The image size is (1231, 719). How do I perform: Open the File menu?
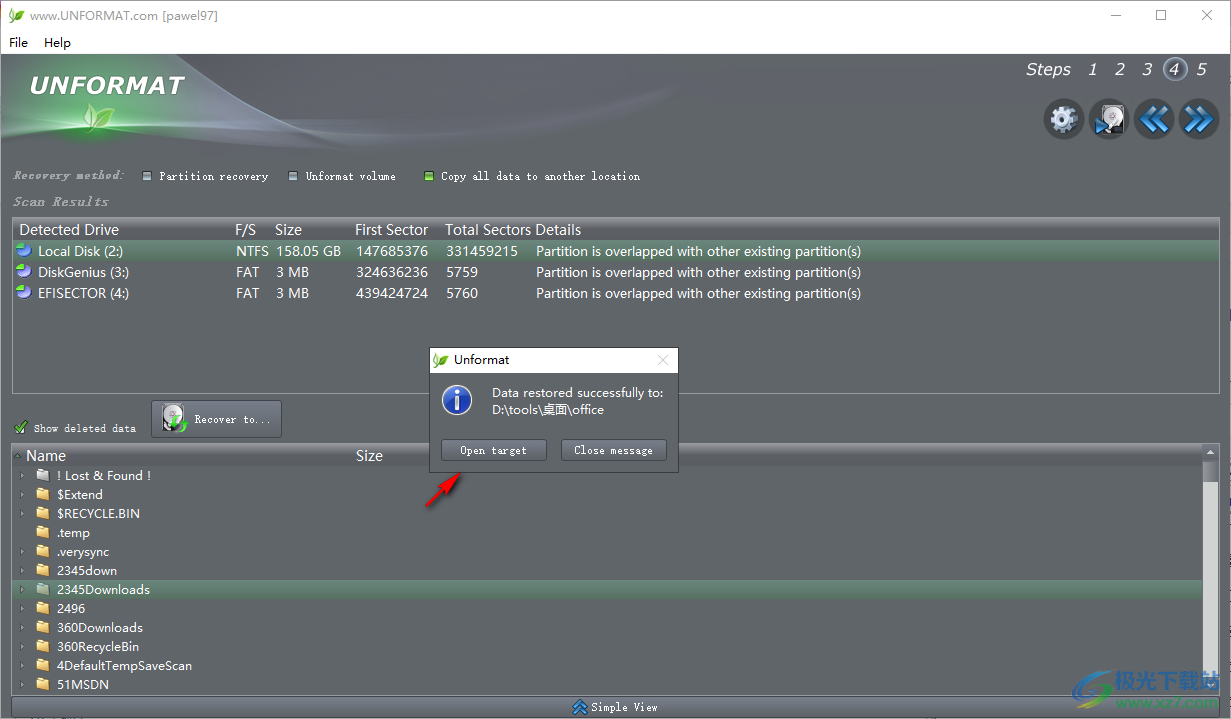pyautogui.click(x=18, y=43)
